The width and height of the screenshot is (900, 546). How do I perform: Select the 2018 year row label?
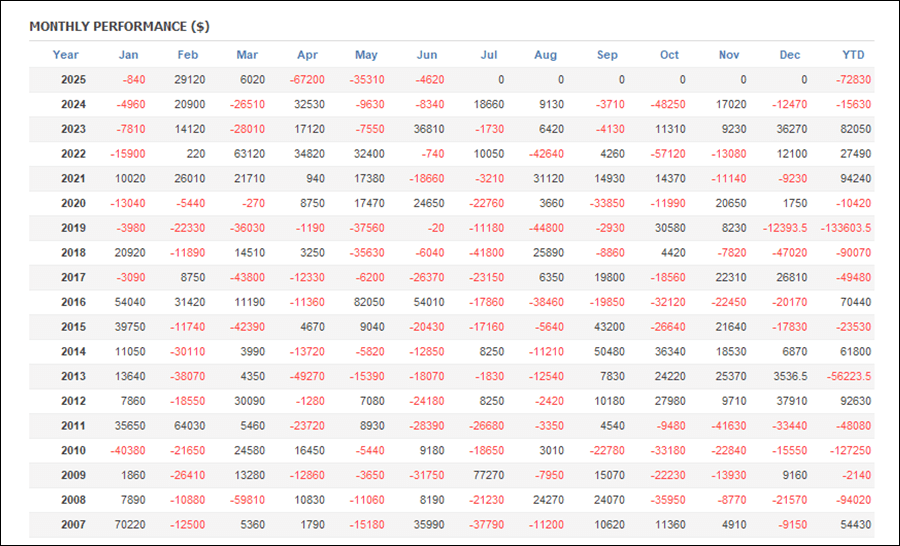point(73,253)
